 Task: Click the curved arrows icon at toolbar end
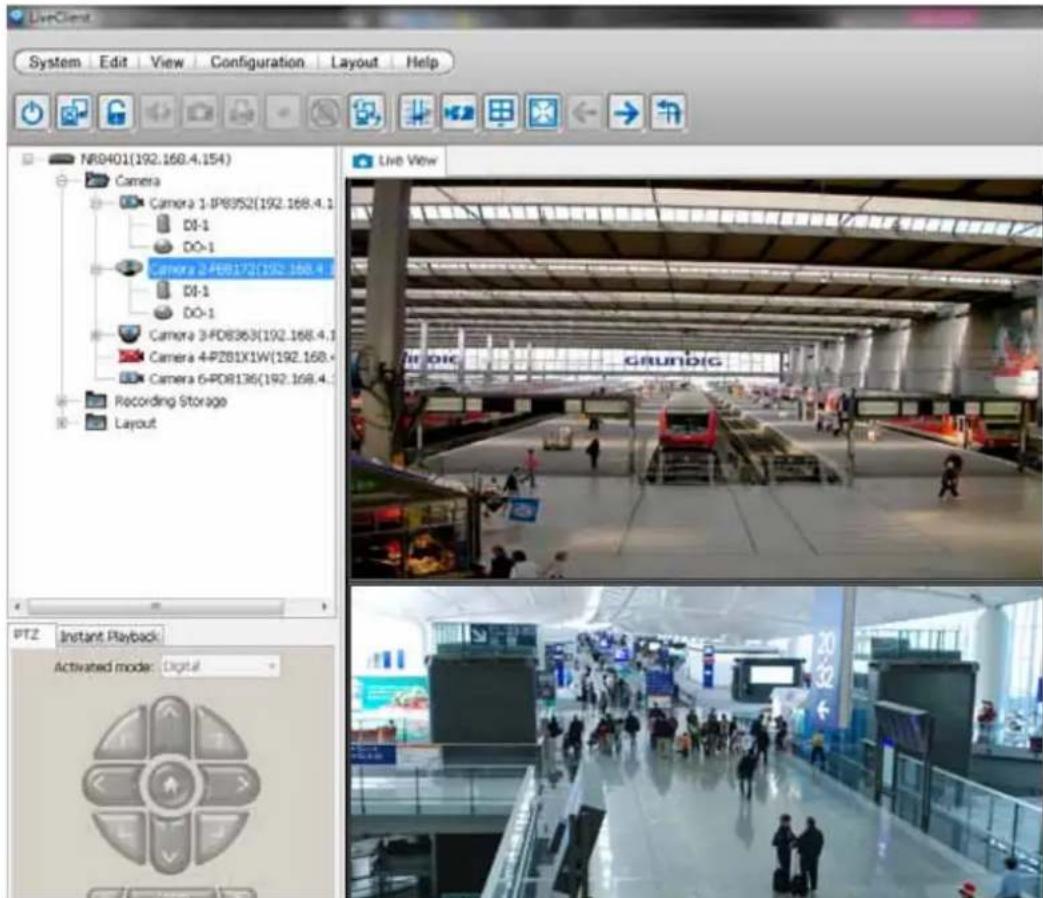point(668,112)
